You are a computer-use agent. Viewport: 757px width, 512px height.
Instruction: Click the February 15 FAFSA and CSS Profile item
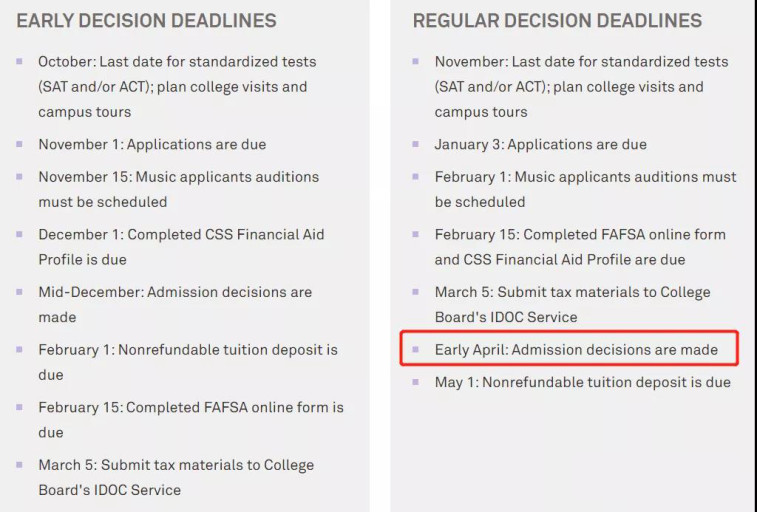tap(580, 247)
